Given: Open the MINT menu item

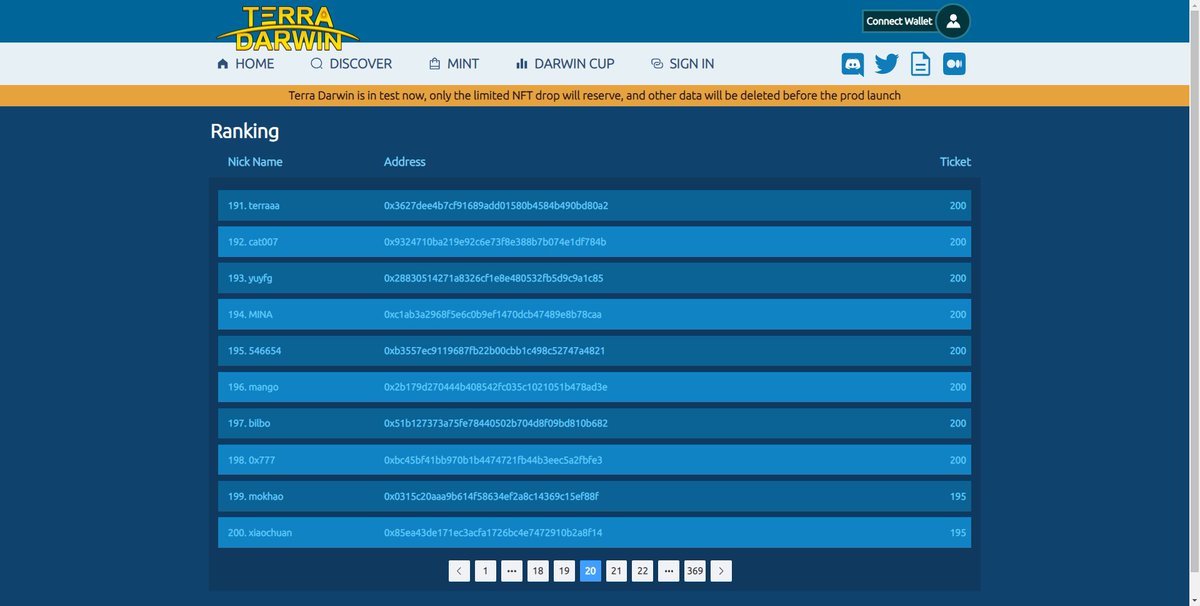Looking at the screenshot, I should click(x=454, y=64).
